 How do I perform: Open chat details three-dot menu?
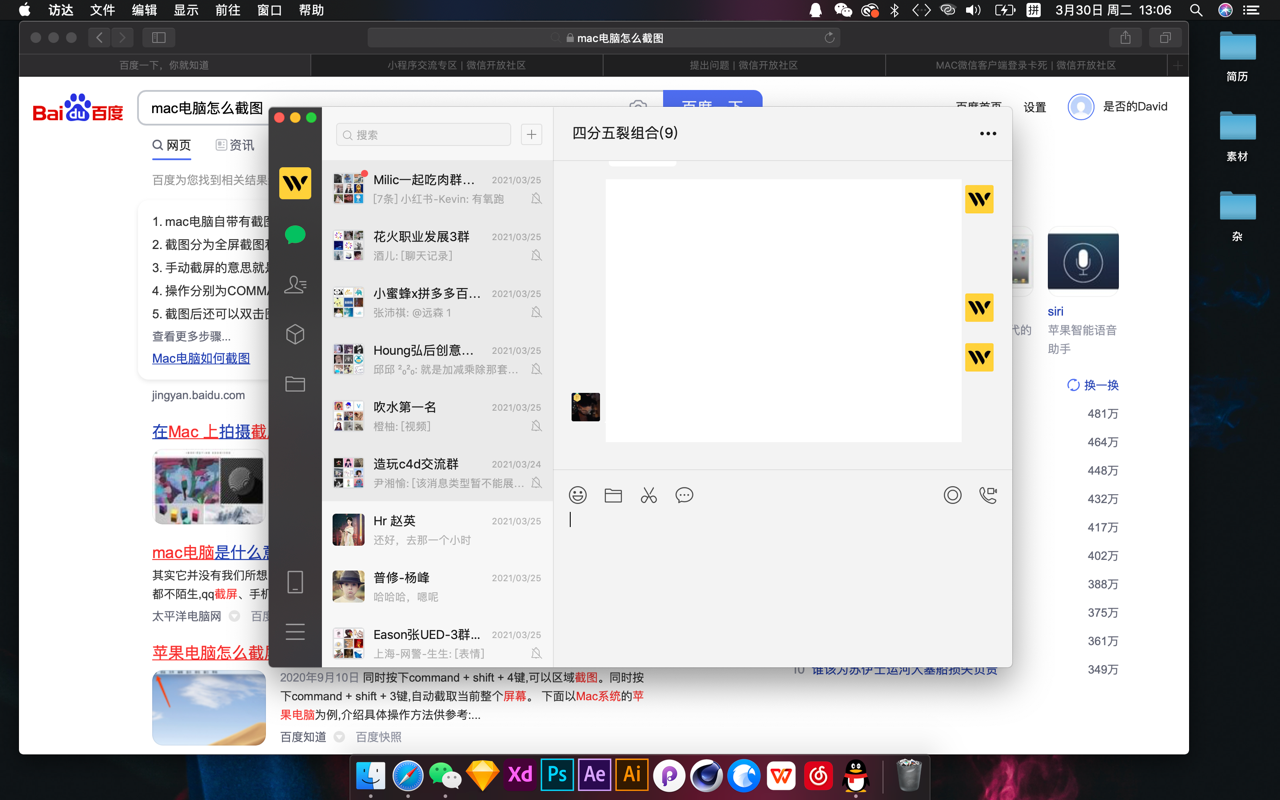(988, 133)
